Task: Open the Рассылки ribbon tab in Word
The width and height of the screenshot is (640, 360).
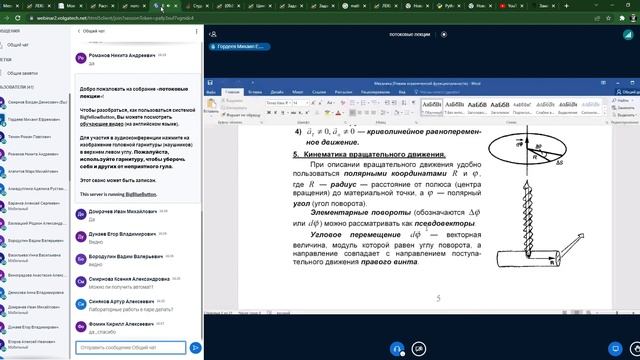Action: pyautogui.click(x=343, y=92)
